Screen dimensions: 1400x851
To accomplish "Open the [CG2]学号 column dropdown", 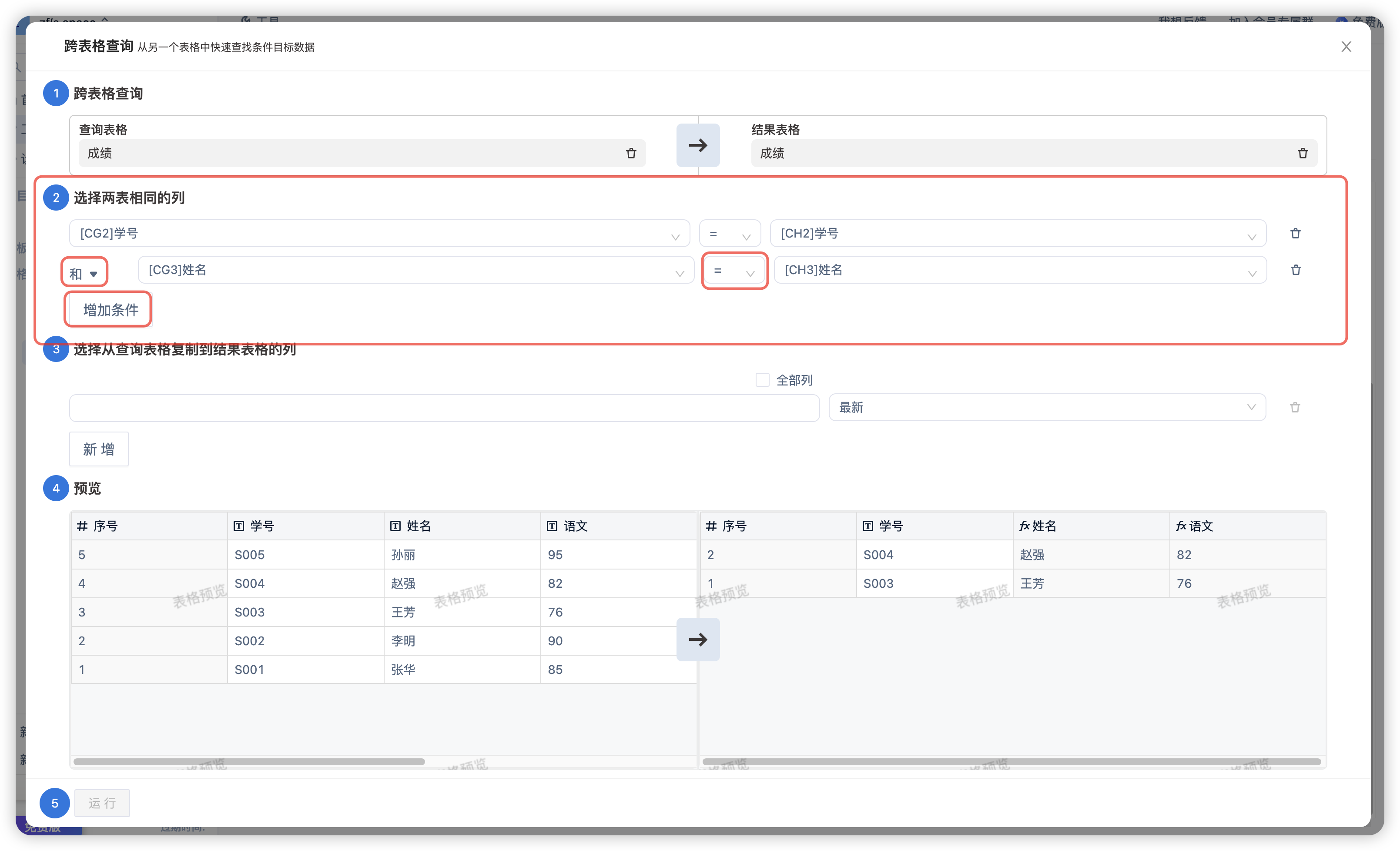I will pyautogui.click(x=379, y=234).
